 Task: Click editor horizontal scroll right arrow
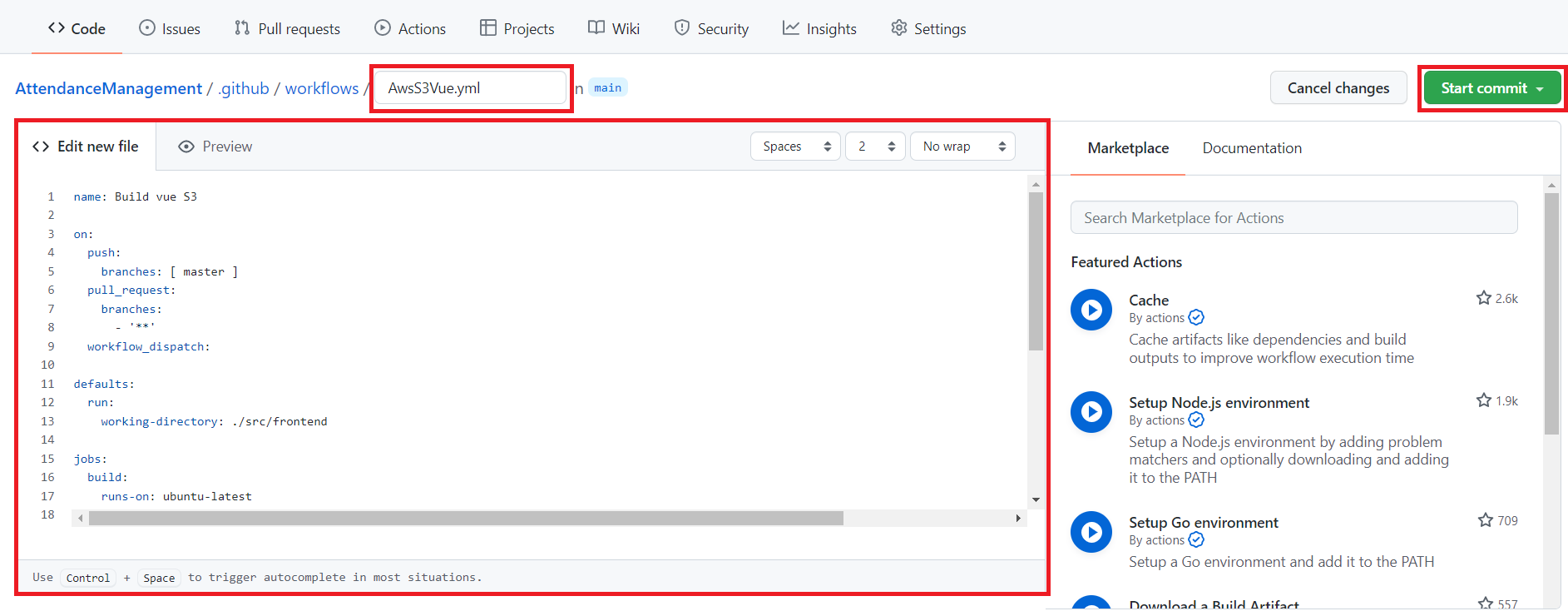(1018, 518)
